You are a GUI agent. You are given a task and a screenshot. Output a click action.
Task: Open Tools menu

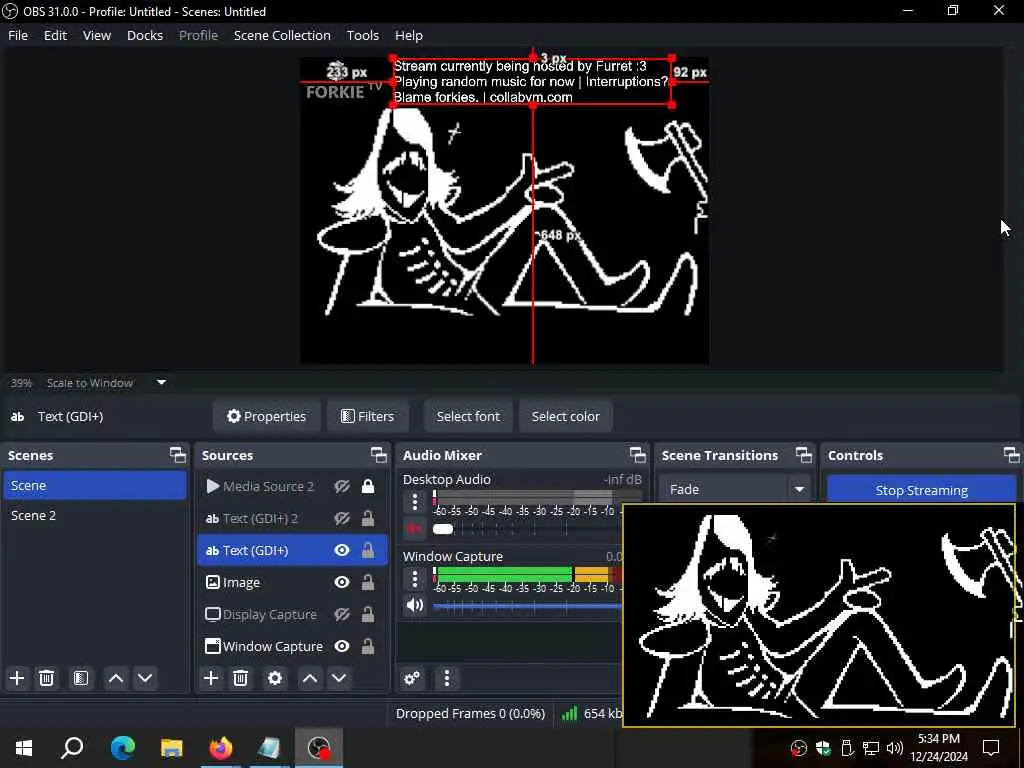[x=362, y=35]
